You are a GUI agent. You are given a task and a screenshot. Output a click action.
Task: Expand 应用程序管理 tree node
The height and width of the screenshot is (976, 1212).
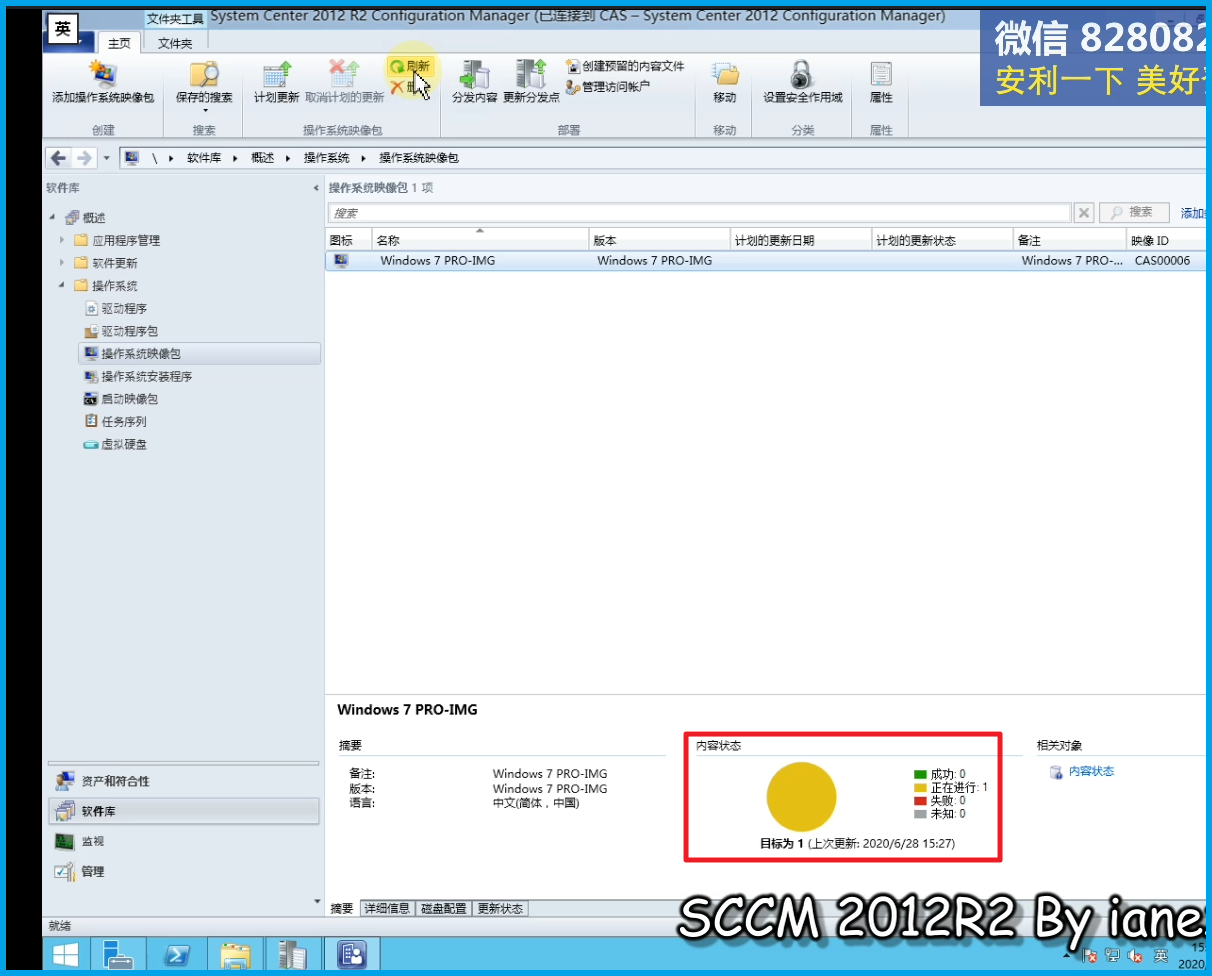62,240
